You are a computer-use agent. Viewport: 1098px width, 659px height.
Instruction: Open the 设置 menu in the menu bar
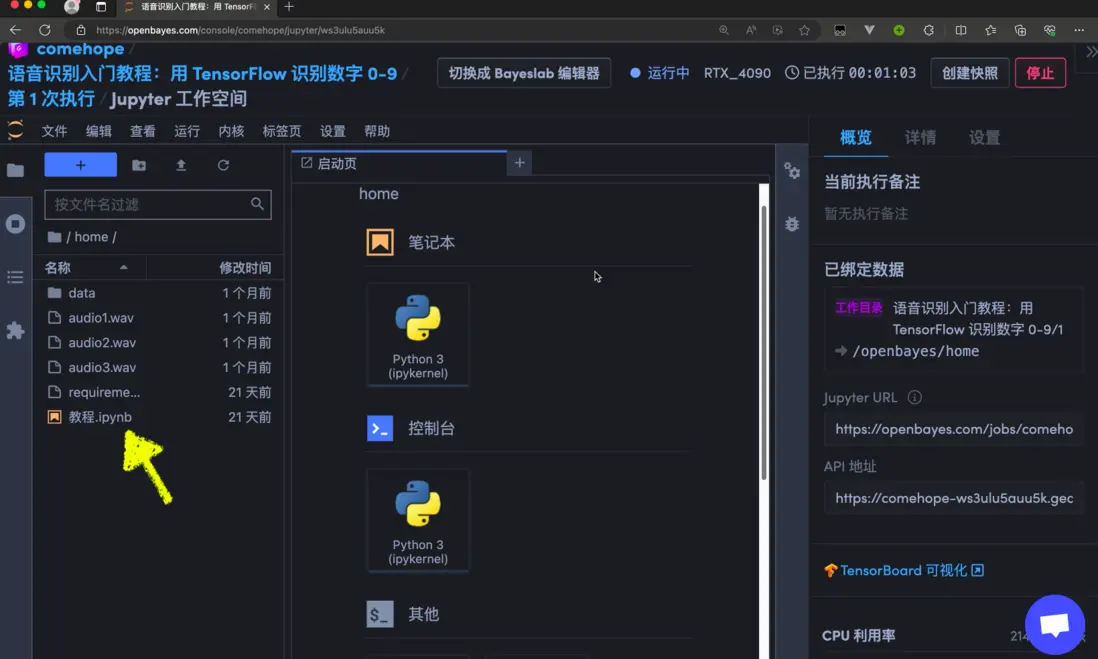pyautogui.click(x=333, y=131)
